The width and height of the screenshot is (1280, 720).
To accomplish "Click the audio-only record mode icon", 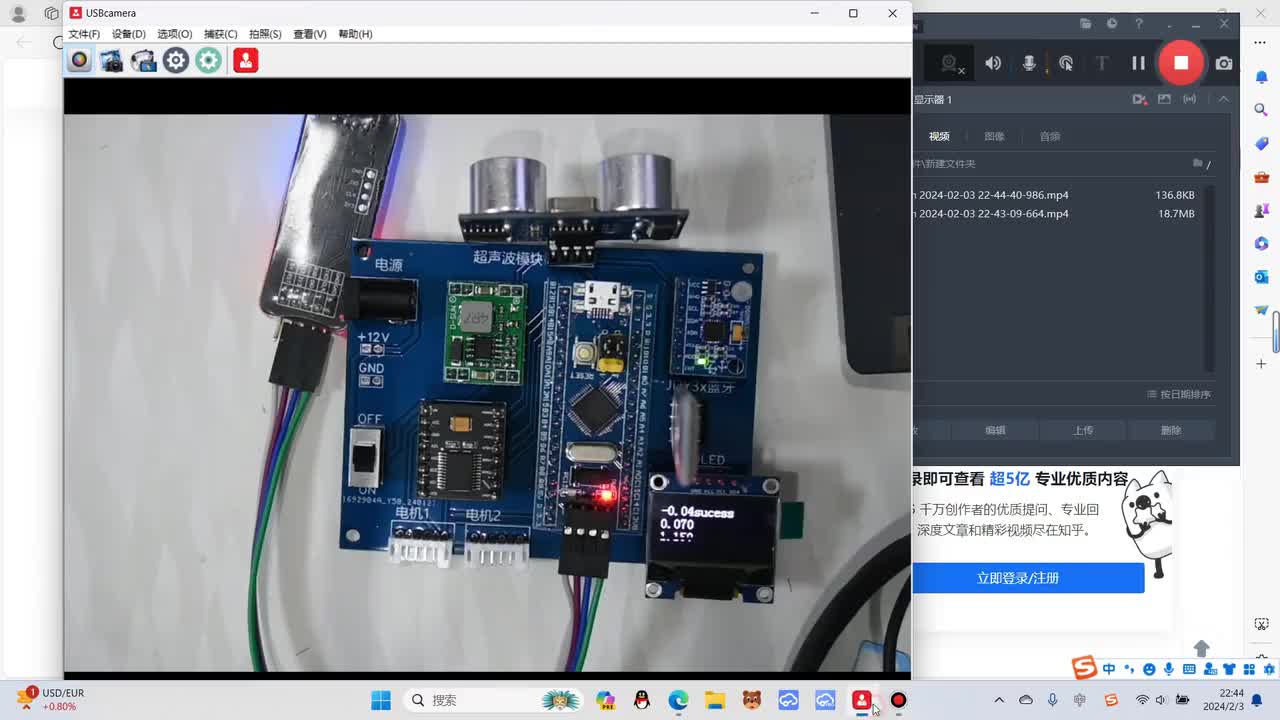I will (x=1190, y=99).
